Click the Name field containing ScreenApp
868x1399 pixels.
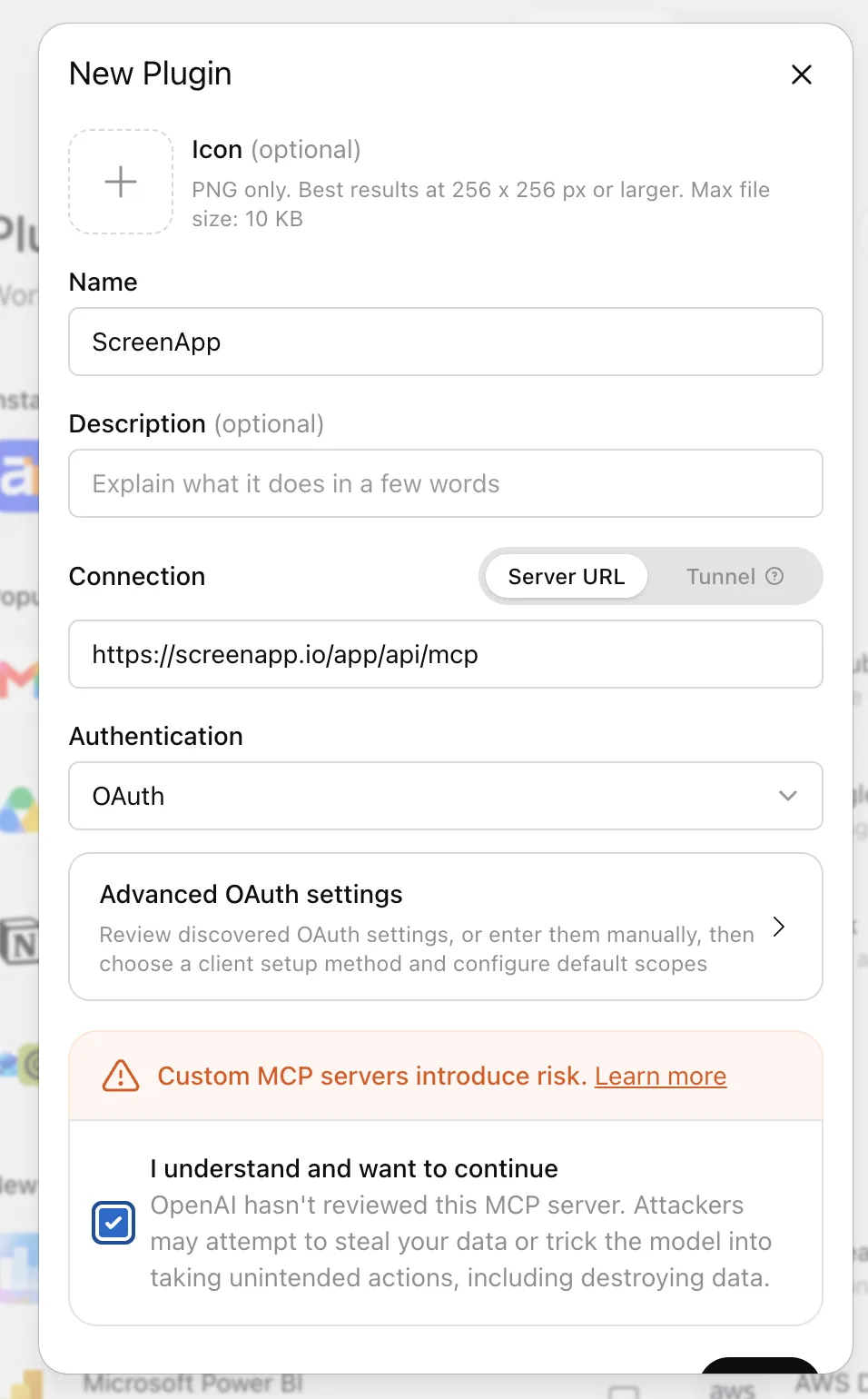(x=446, y=342)
